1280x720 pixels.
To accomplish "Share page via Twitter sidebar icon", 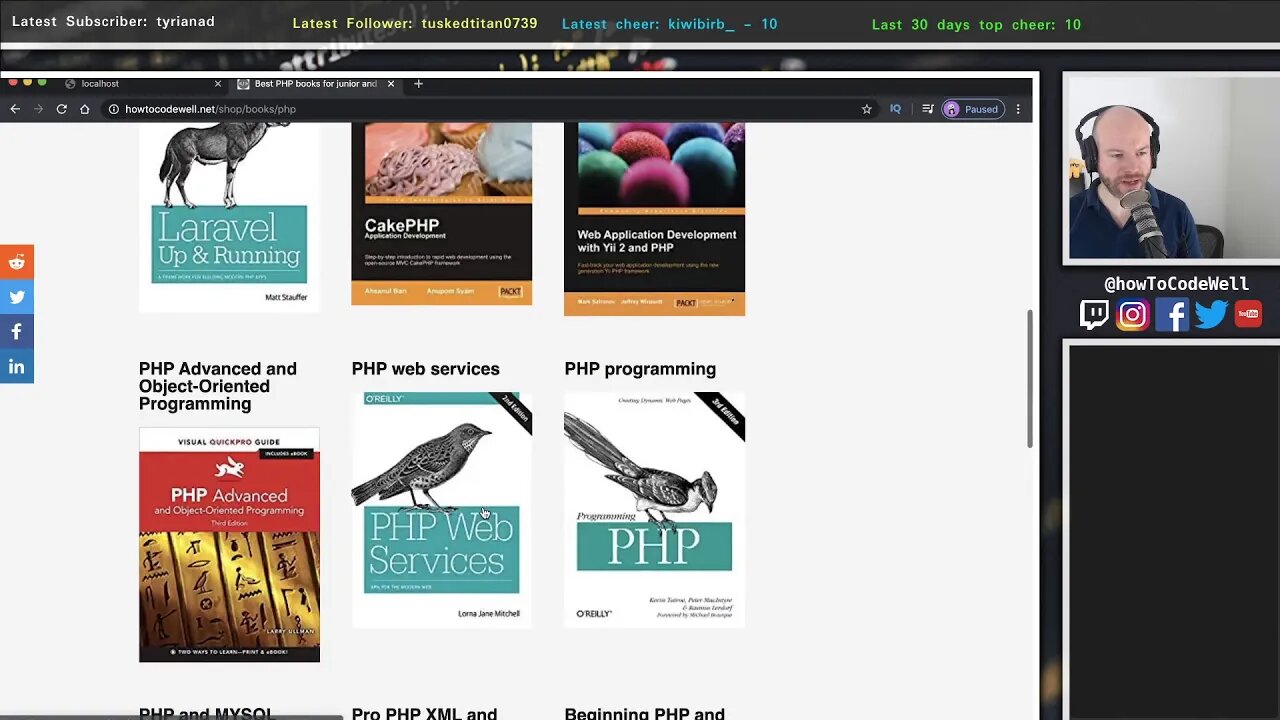I will [17, 297].
